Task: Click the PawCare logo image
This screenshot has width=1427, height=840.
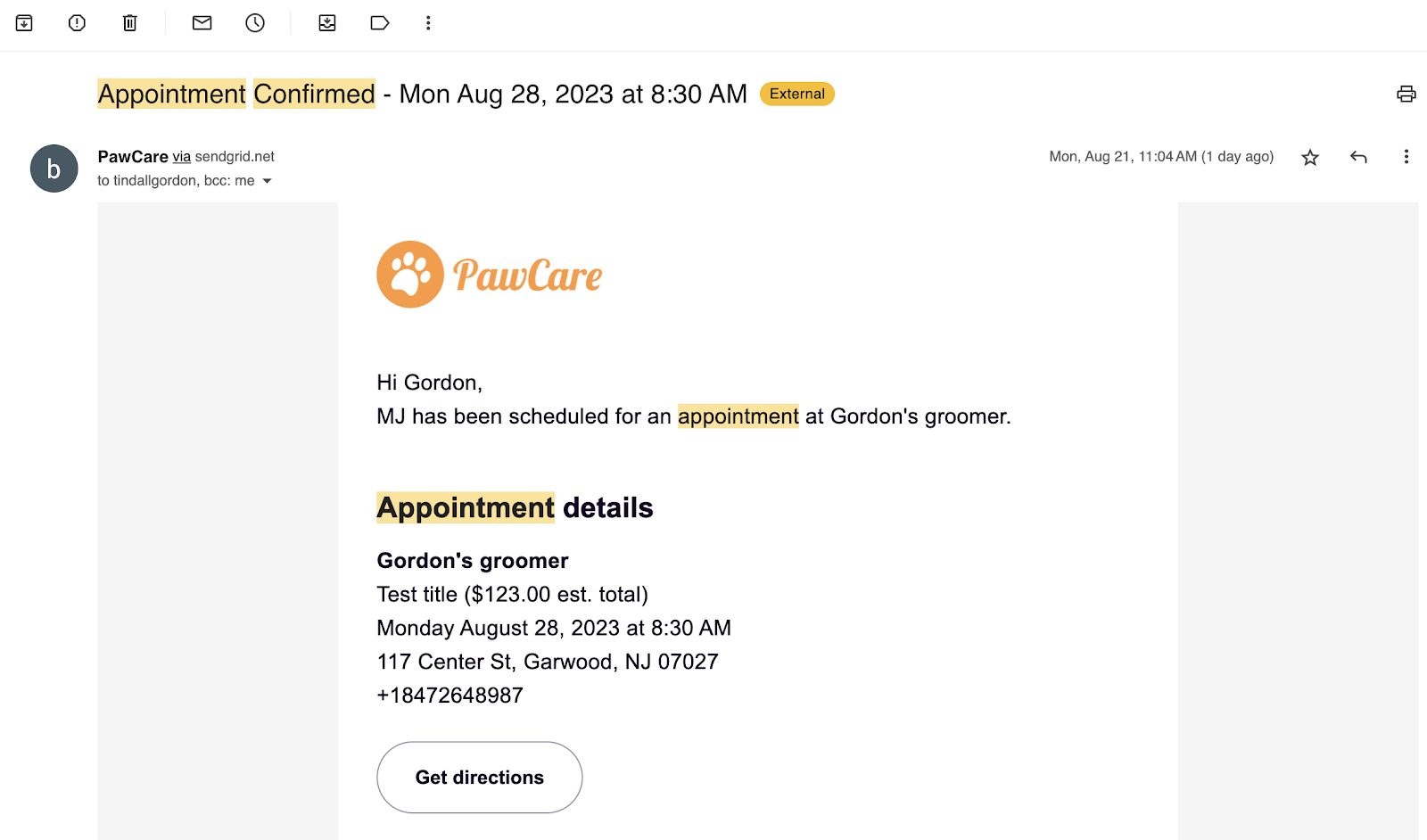Action: coord(489,275)
